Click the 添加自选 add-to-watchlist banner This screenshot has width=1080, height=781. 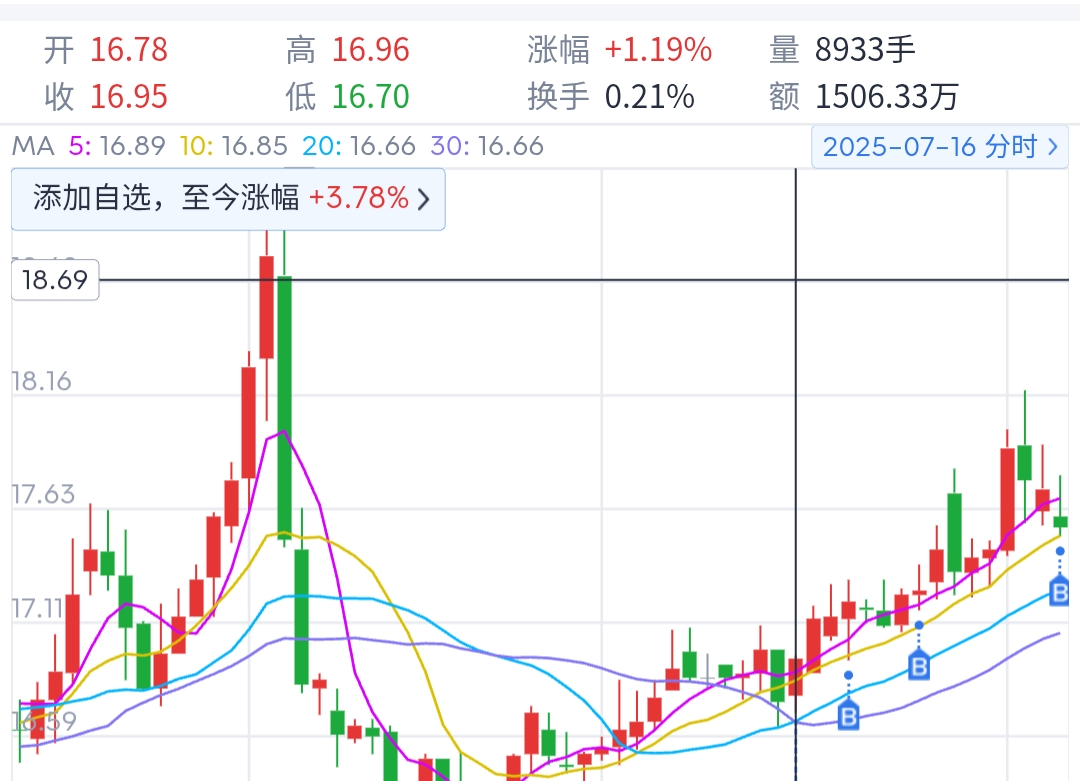click(x=228, y=198)
